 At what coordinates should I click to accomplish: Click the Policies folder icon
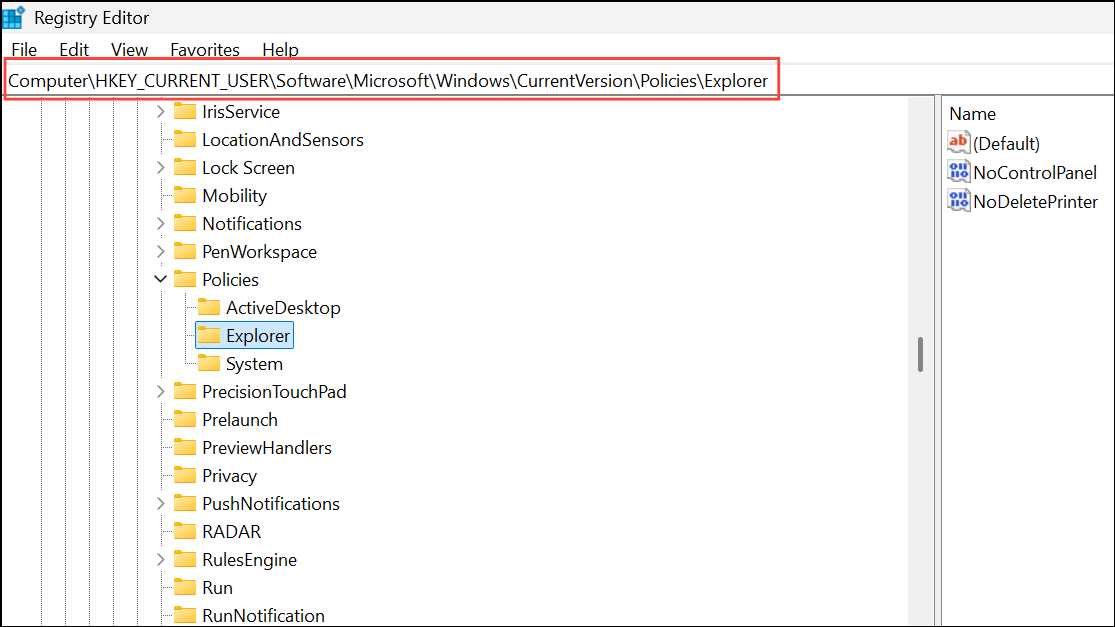click(x=185, y=279)
